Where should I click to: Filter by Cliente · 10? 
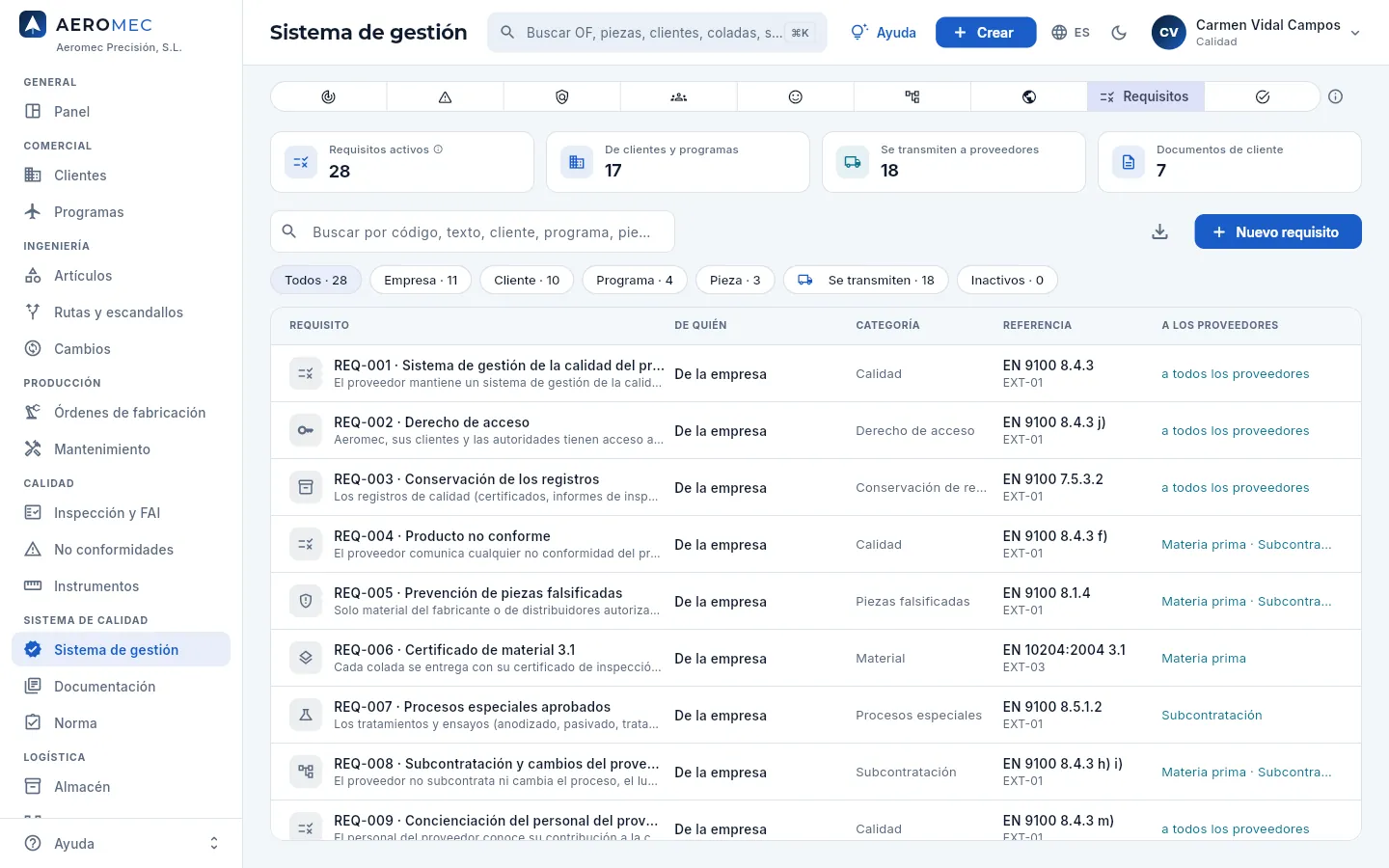click(527, 281)
